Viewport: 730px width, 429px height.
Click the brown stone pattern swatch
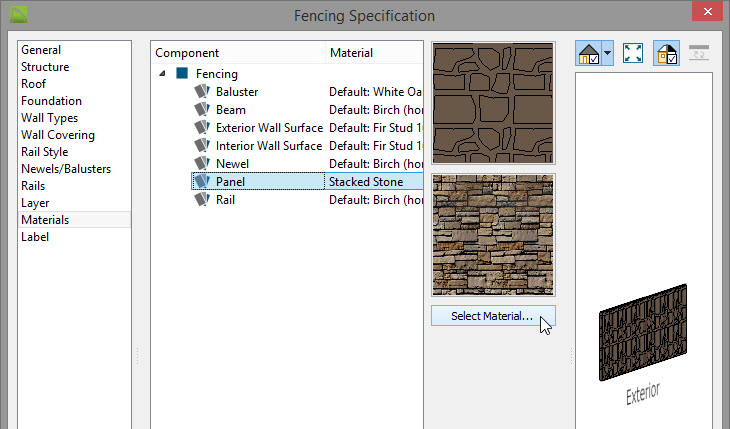493,103
